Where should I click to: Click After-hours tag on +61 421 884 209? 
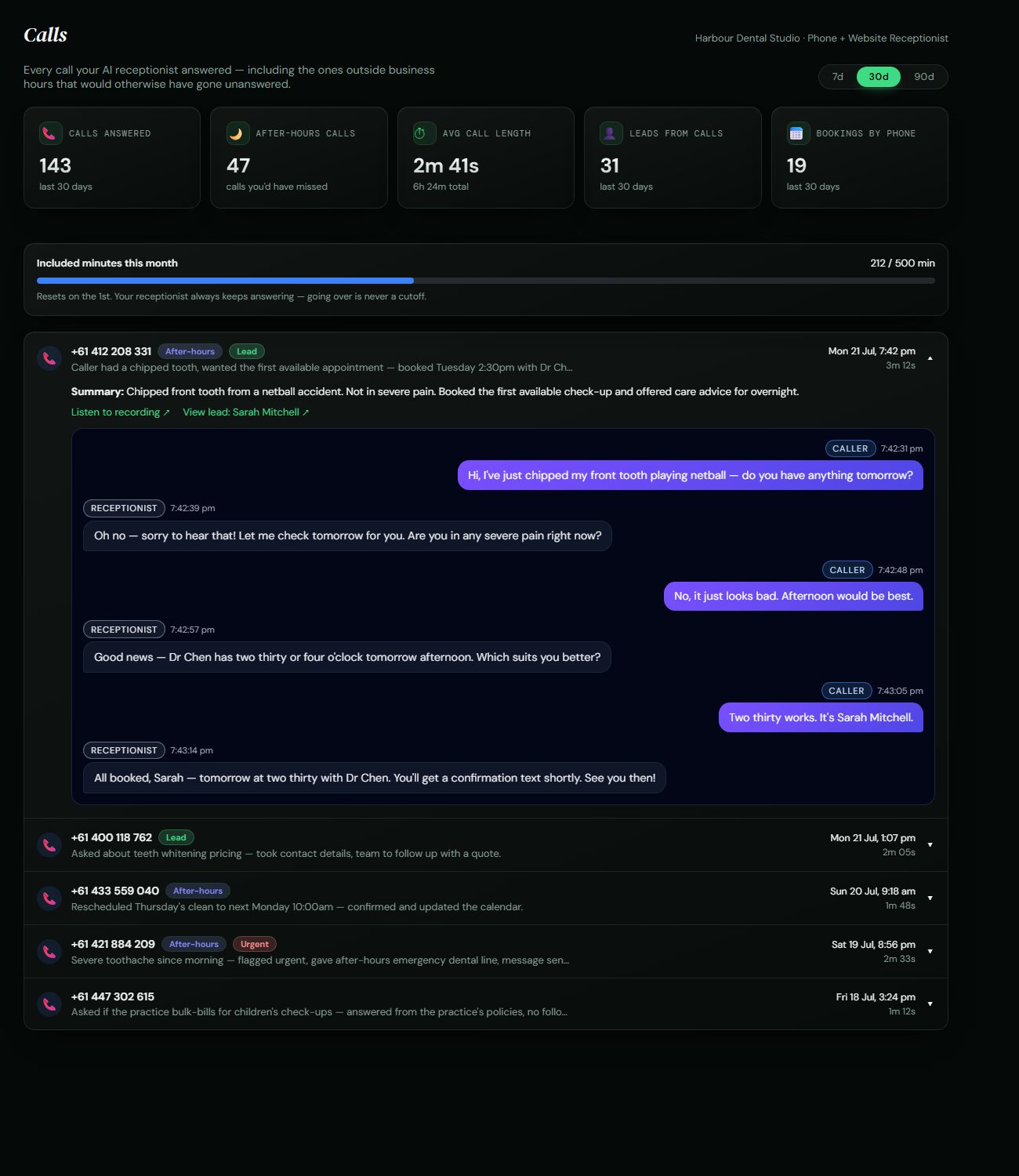point(194,944)
